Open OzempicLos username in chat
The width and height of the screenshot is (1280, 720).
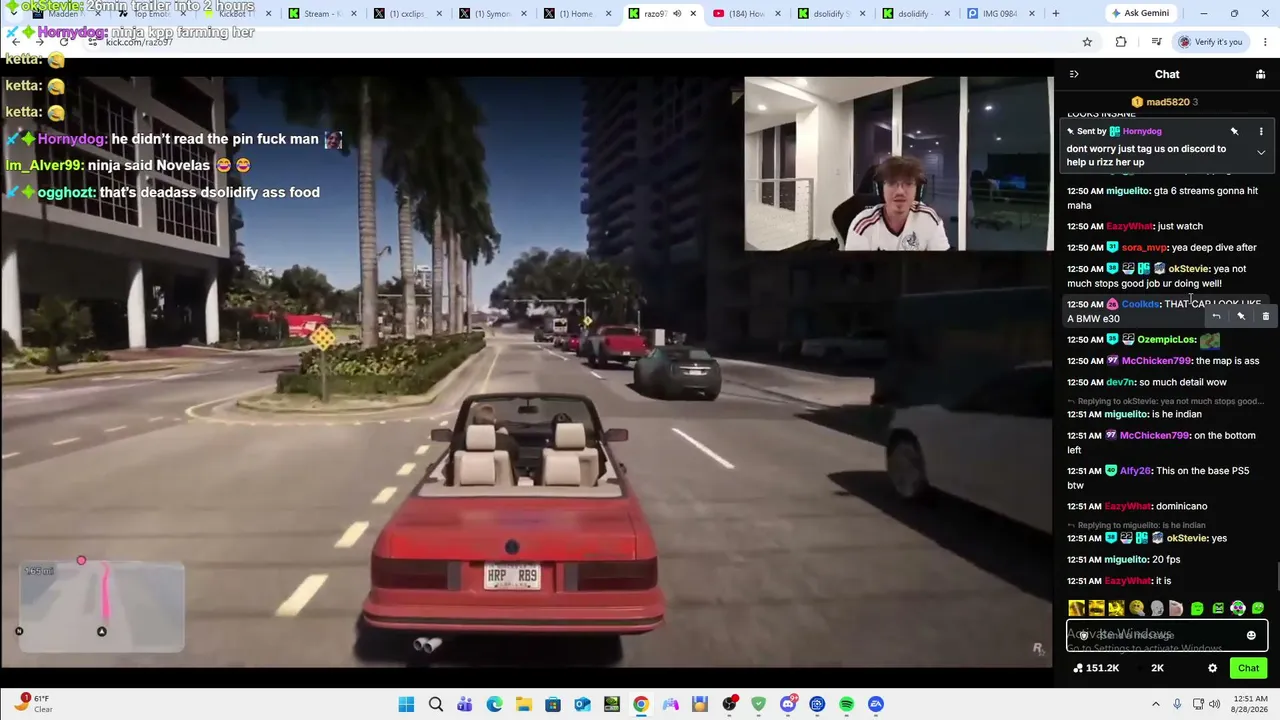pyautogui.click(x=1167, y=340)
